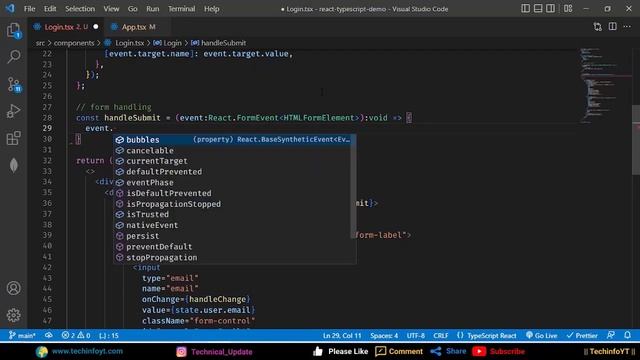The height and width of the screenshot is (360, 640).
Task: Toggle the primary side bar layout icon
Action: click(x=526, y=9)
